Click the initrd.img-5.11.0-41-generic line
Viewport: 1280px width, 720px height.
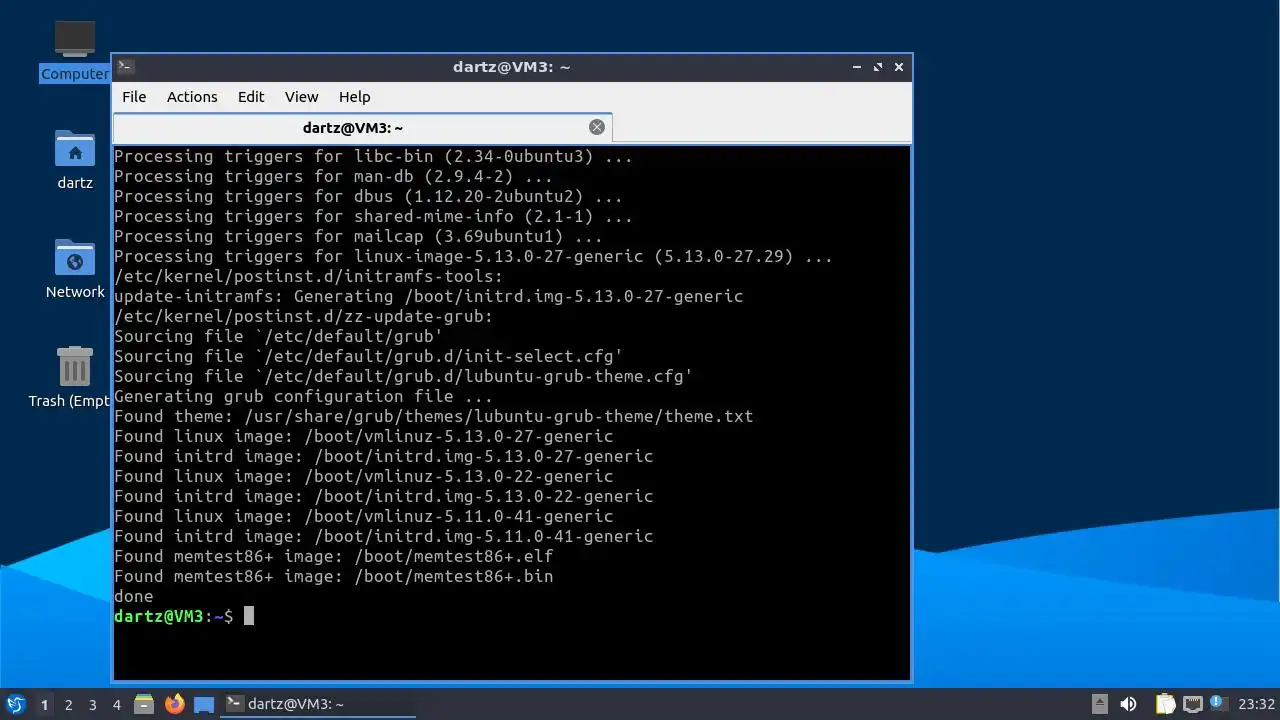[x=383, y=536]
